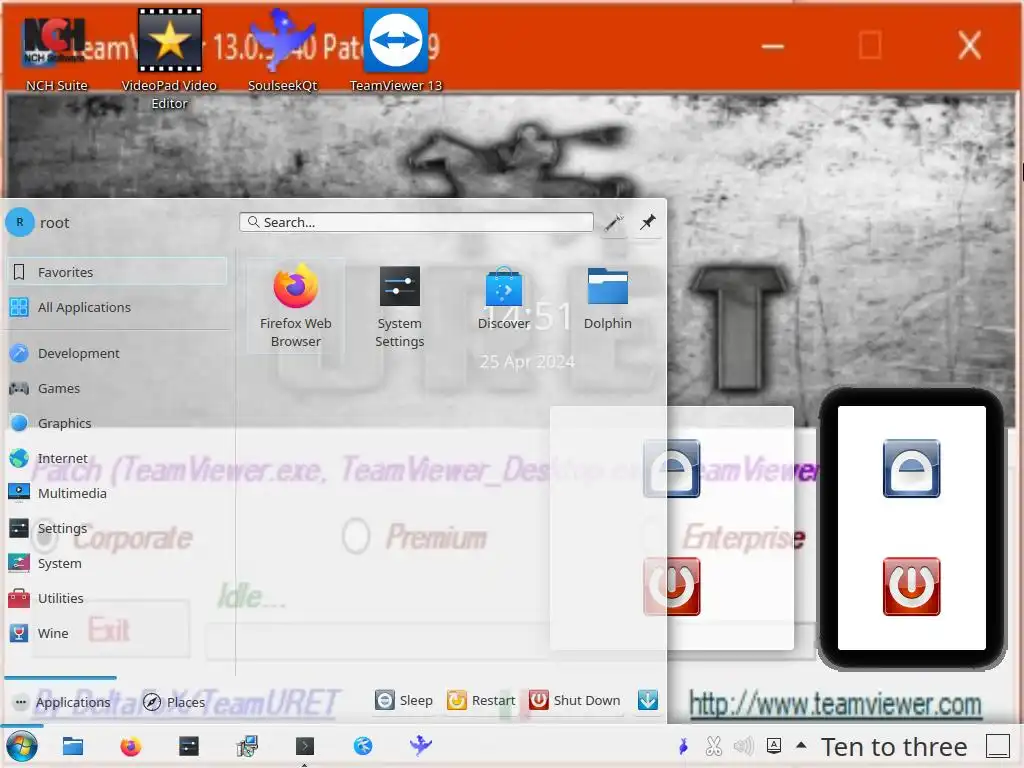Open the System category
This screenshot has width=1024, height=768.
tap(116, 563)
